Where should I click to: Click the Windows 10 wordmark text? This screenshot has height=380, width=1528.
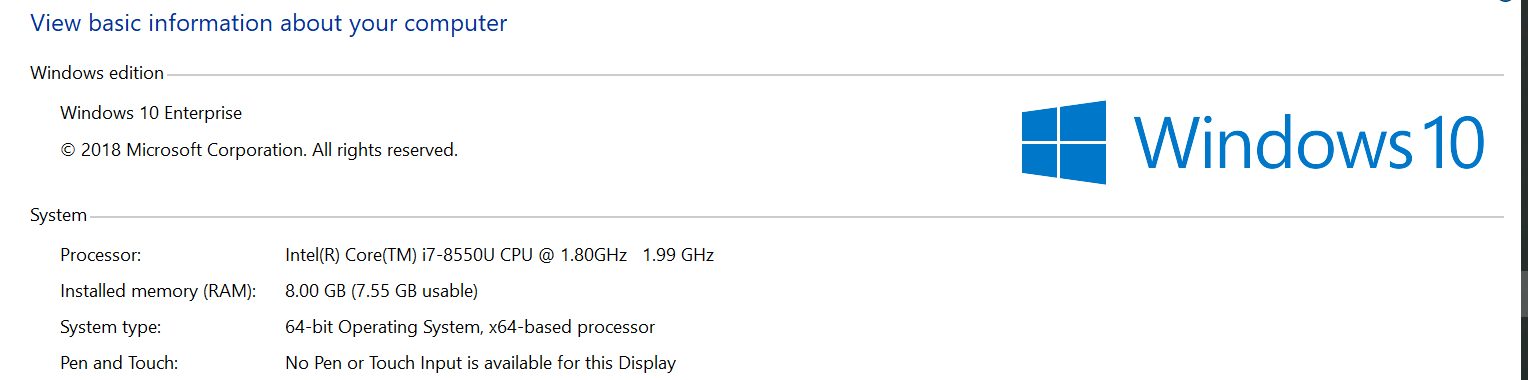pos(1309,142)
